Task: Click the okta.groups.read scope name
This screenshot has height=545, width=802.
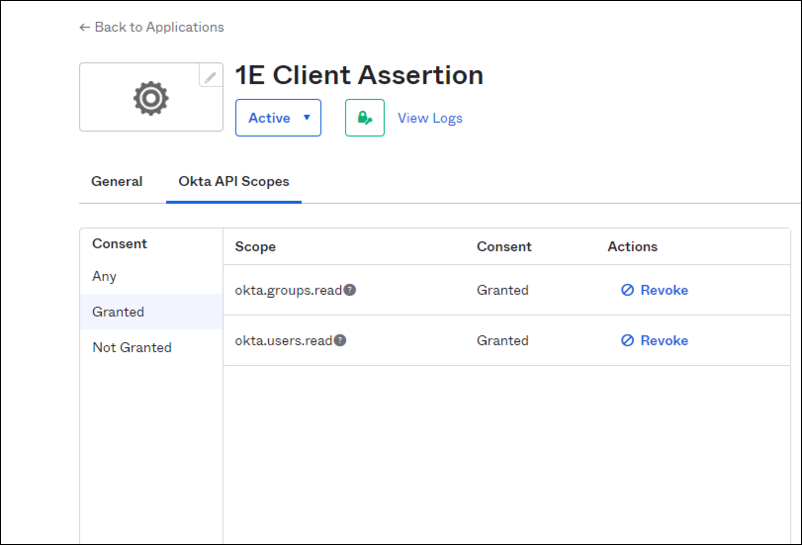Action: pyautogui.click(x=288, y=290)
